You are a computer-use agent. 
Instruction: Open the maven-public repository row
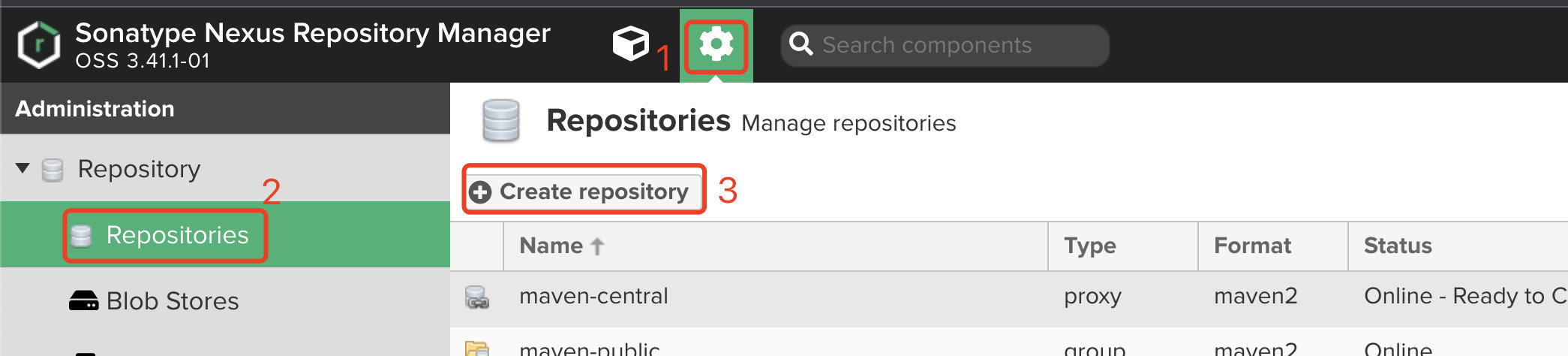[x=1009, y=342]
